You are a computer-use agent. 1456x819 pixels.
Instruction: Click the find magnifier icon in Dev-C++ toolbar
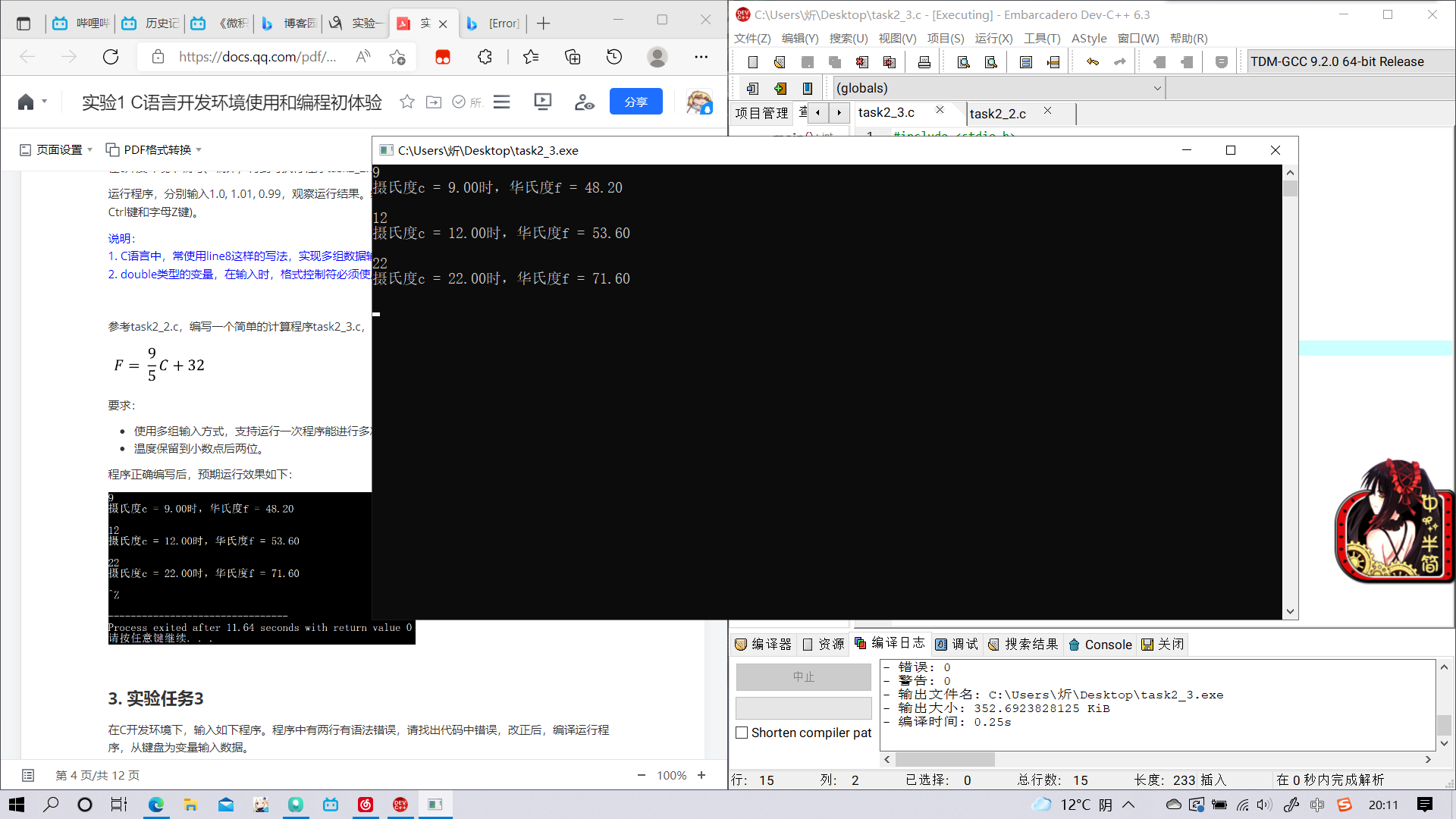pyautogui.click(x=963, y=62)
